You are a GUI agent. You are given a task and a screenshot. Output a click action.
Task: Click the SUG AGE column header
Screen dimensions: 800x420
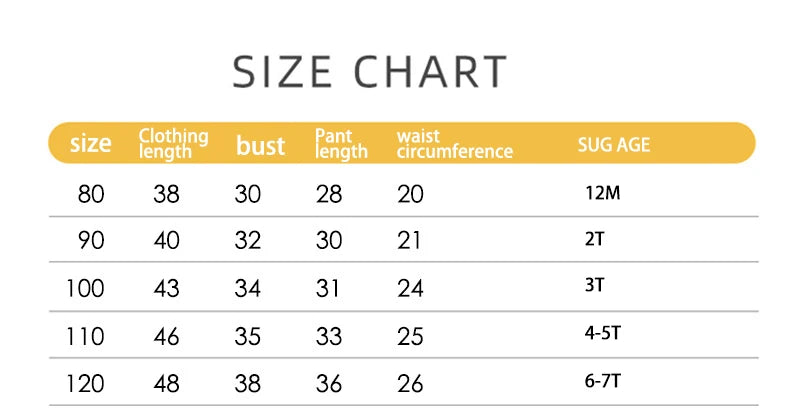(614, 144)
